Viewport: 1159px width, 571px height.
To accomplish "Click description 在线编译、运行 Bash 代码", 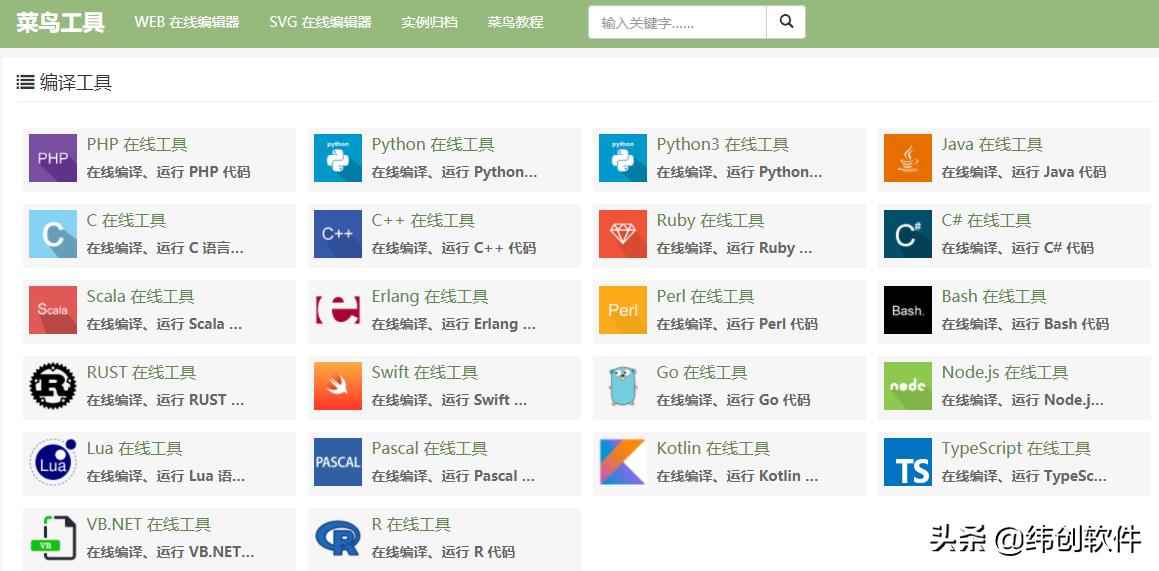I will 1025,324.
